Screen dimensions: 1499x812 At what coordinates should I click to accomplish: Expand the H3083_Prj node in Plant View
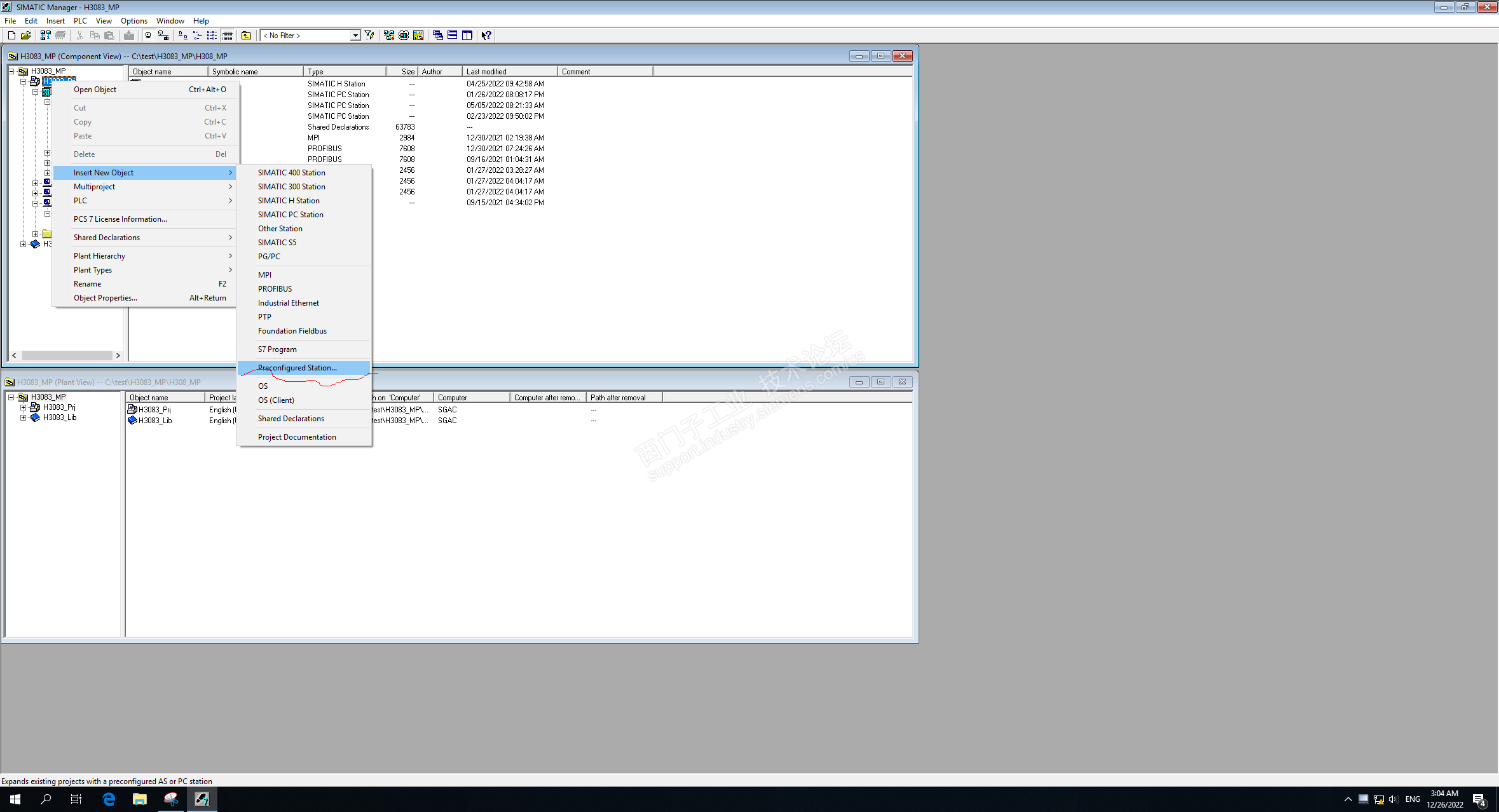pyautogui.click(x=24, y=407)
